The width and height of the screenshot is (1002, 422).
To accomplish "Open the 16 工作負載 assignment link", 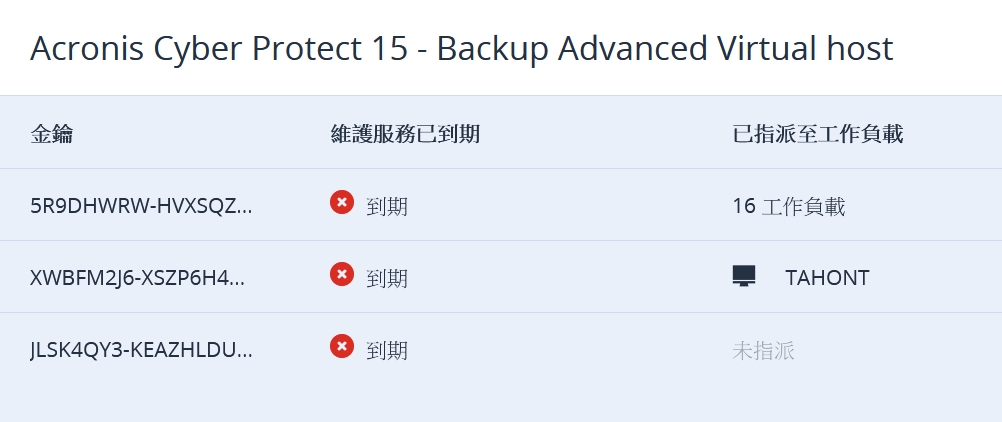I will [x=788, y=206].
